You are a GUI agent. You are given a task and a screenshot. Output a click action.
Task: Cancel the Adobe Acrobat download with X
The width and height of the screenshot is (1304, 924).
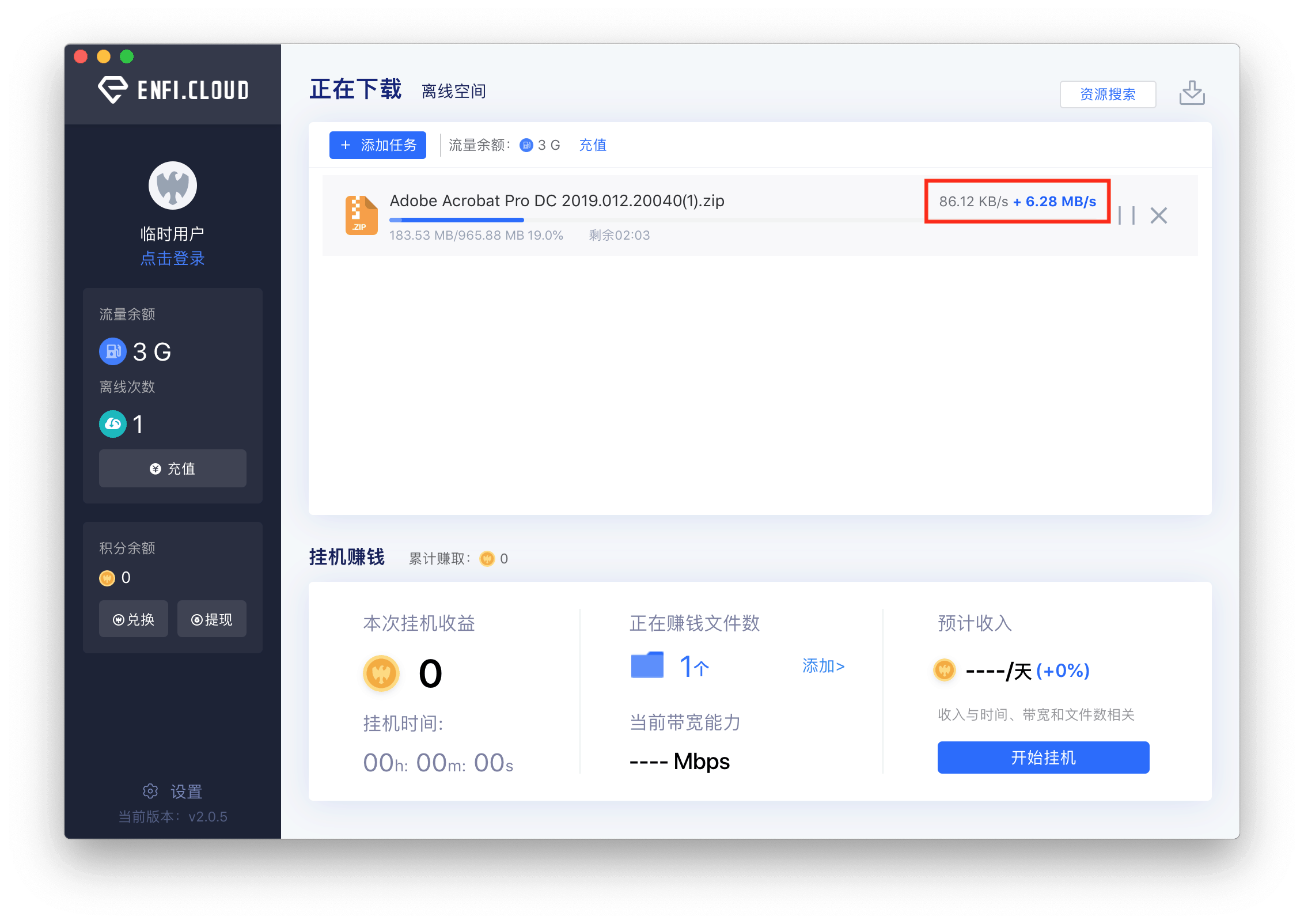coord(1158,215)
